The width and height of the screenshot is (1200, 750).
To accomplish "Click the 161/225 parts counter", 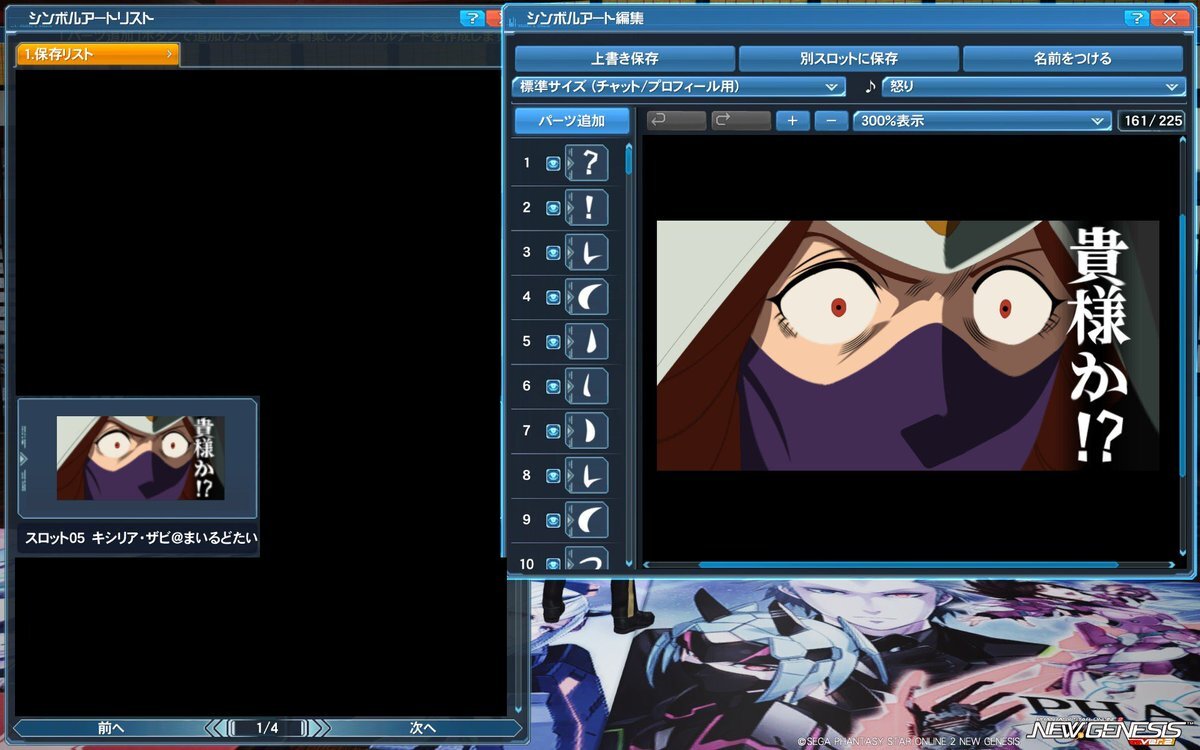I will click(1152, 121).
